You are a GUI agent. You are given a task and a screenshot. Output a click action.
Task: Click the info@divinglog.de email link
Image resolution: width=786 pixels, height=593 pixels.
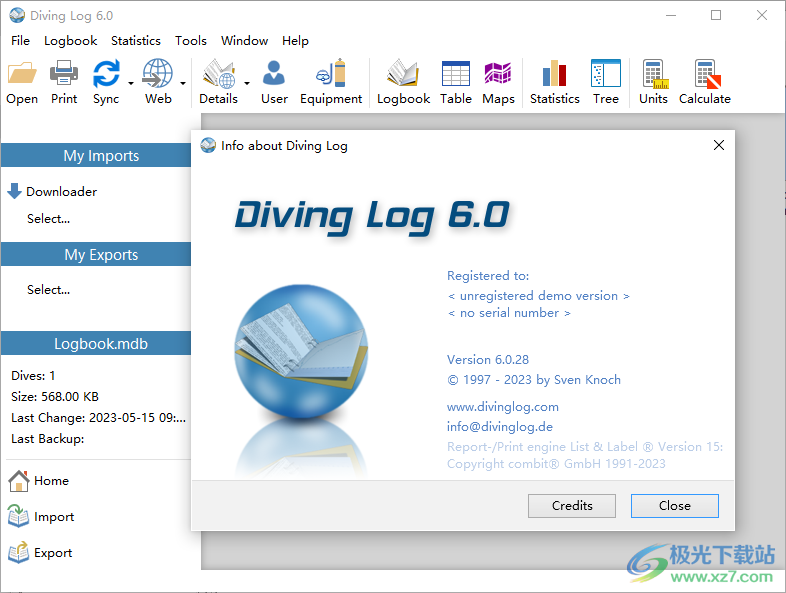pyautogui.click(x=500, y=427)
